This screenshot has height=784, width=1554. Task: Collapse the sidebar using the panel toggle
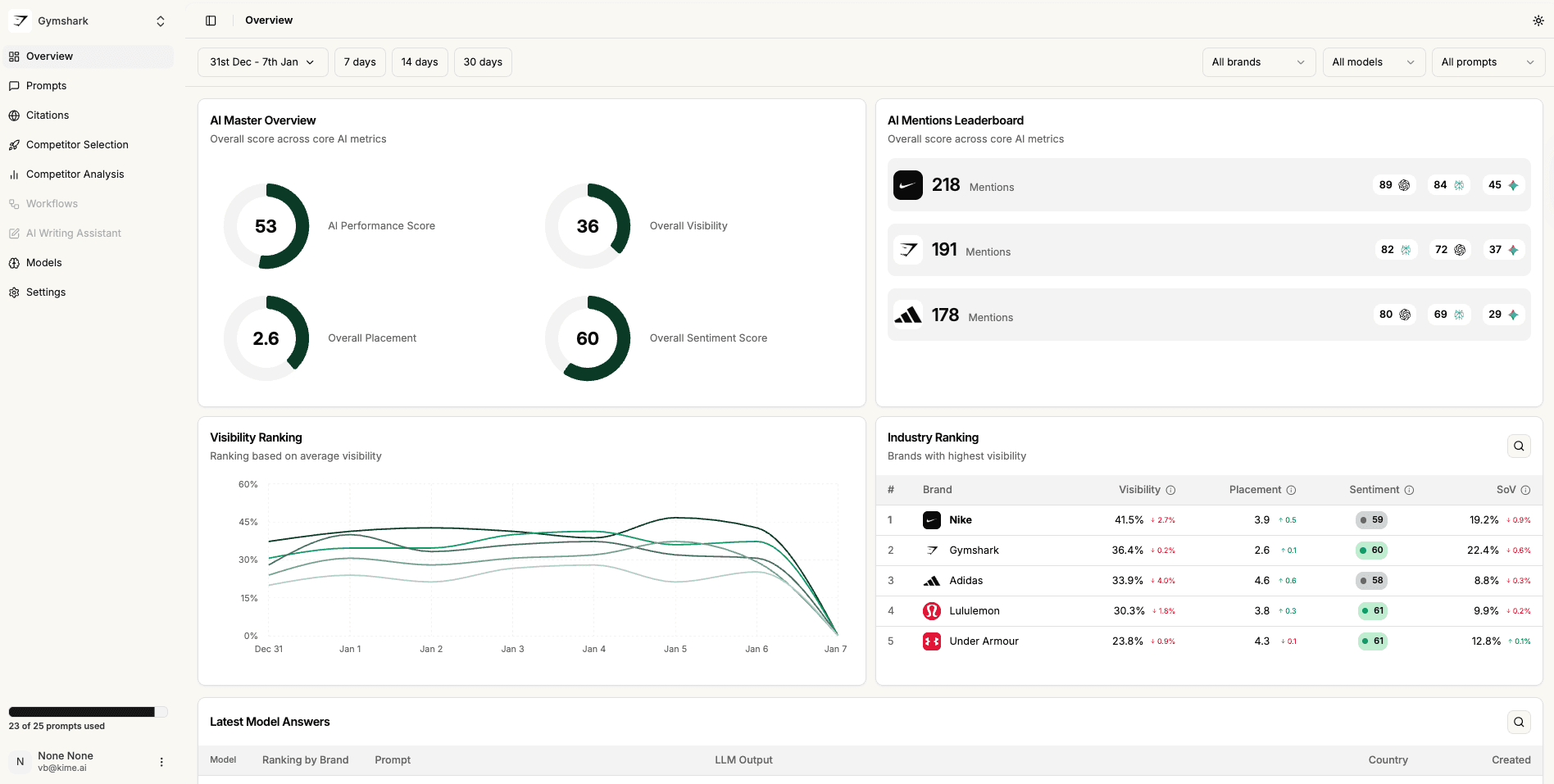(211, 20)
